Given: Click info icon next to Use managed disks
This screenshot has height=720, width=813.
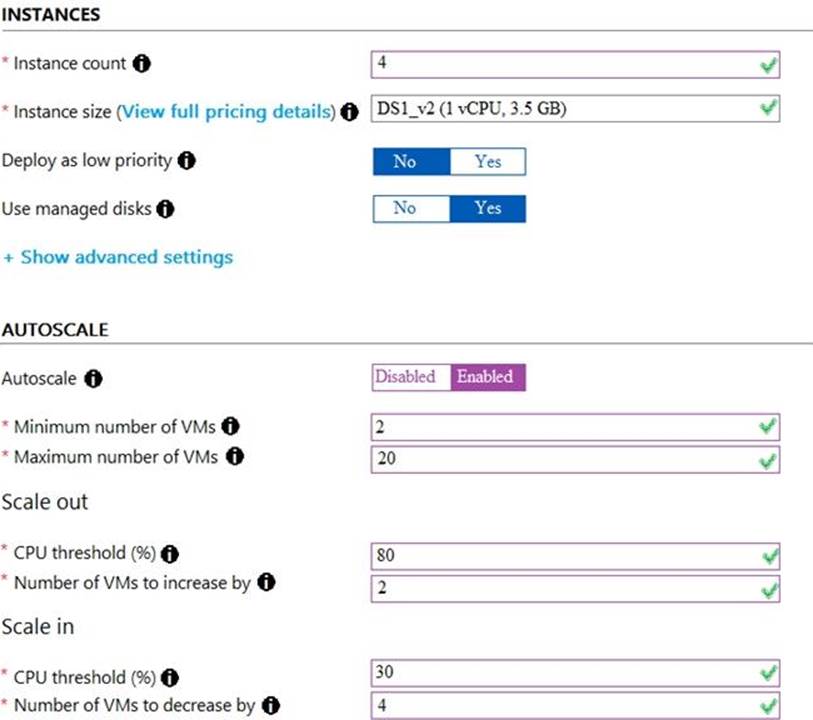Looking at the screenshot, I should point(166,209).
